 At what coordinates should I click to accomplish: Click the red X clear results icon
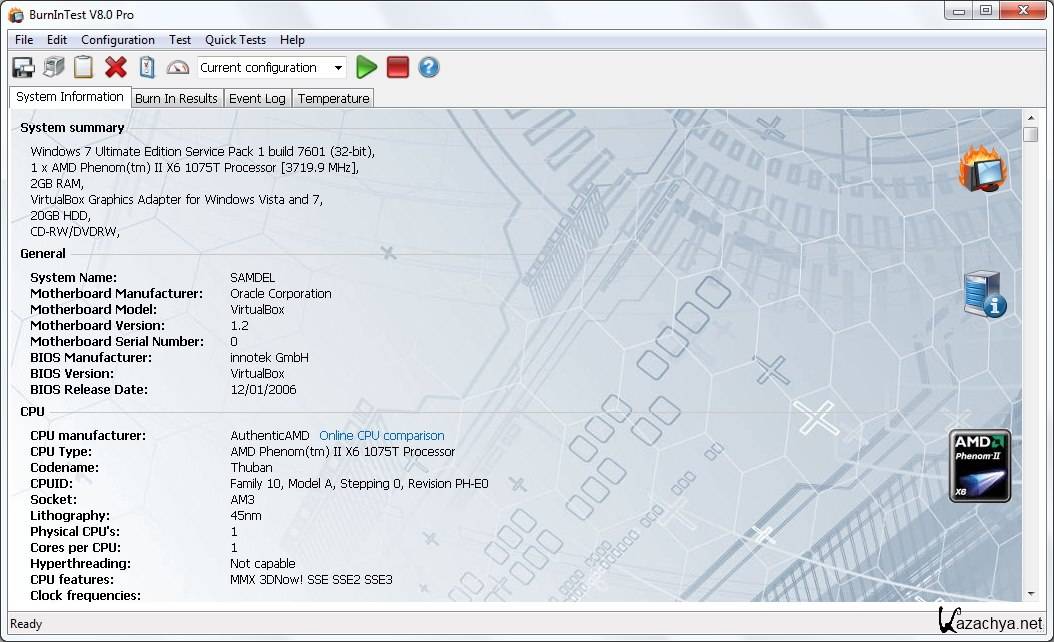(116, 68)
